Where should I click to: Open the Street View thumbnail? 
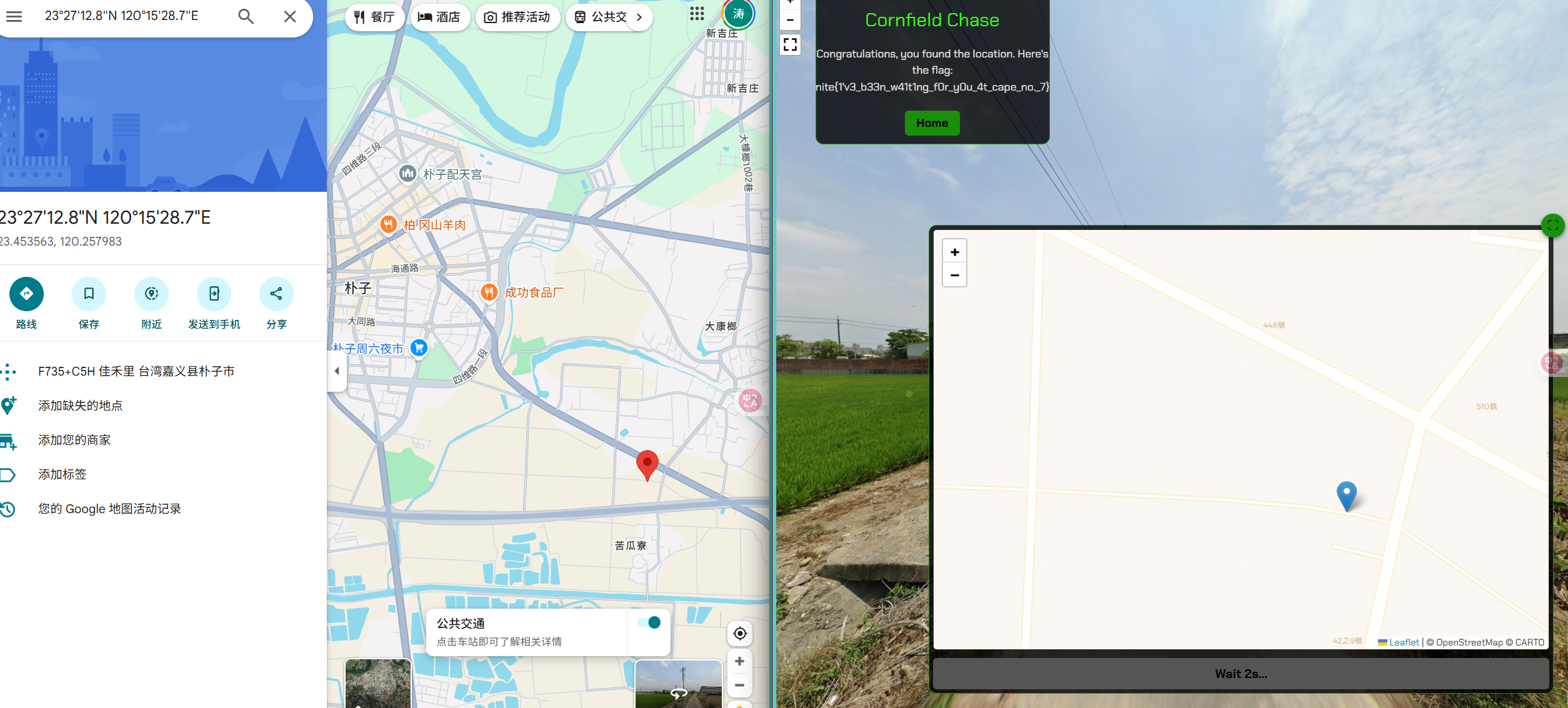[678, 684]
